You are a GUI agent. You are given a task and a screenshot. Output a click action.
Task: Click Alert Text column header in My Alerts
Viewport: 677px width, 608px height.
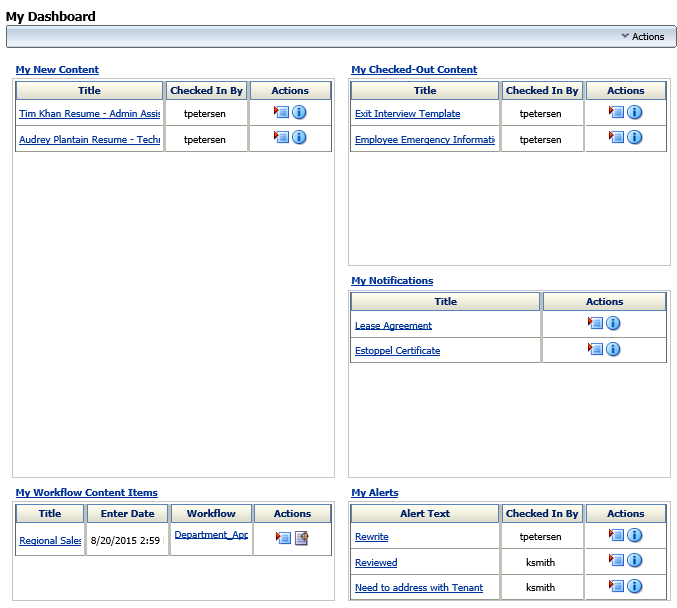[425, 513]
